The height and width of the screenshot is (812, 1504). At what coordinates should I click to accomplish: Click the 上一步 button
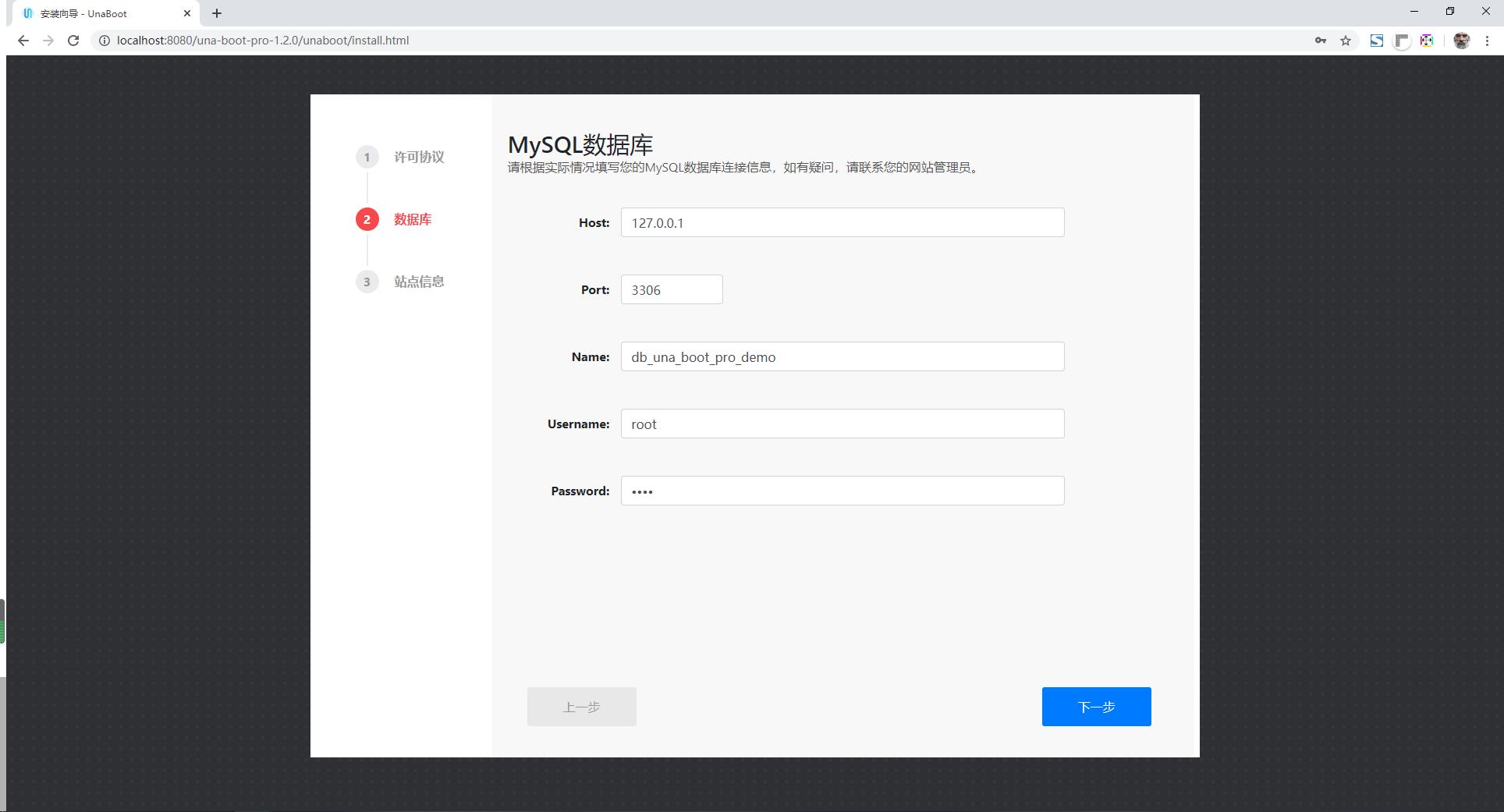coord(581,707)
